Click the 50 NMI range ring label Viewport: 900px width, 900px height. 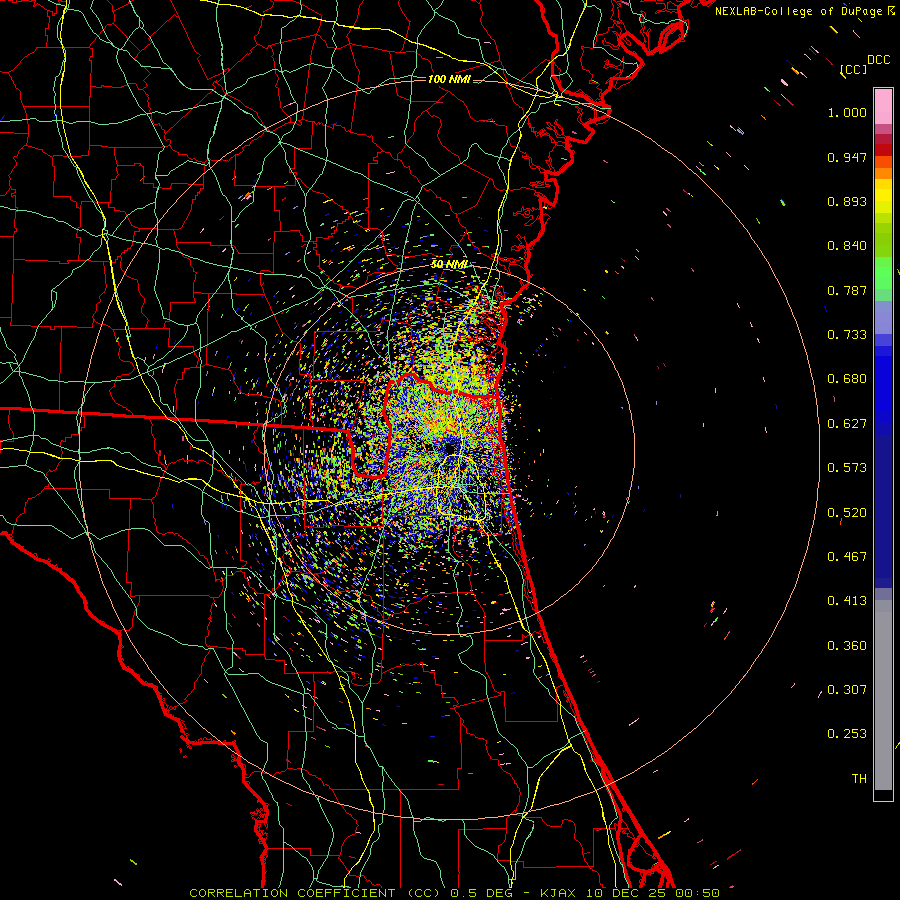449,264
